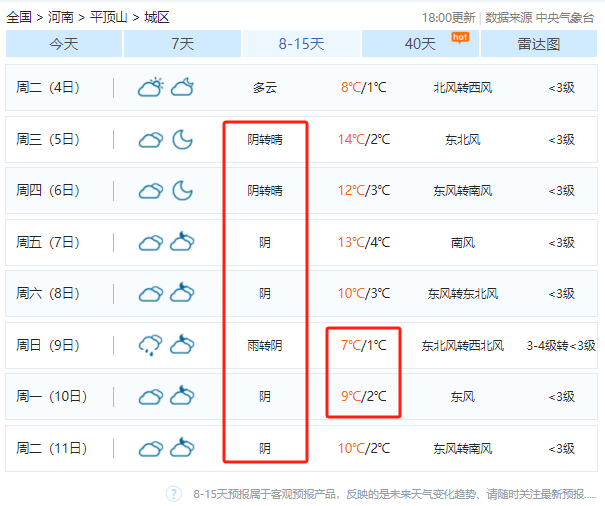This screenshot has width=605, height=506.
Task: Click daytime overcast icon for 周四 (6日)
Action: (151, 191)
